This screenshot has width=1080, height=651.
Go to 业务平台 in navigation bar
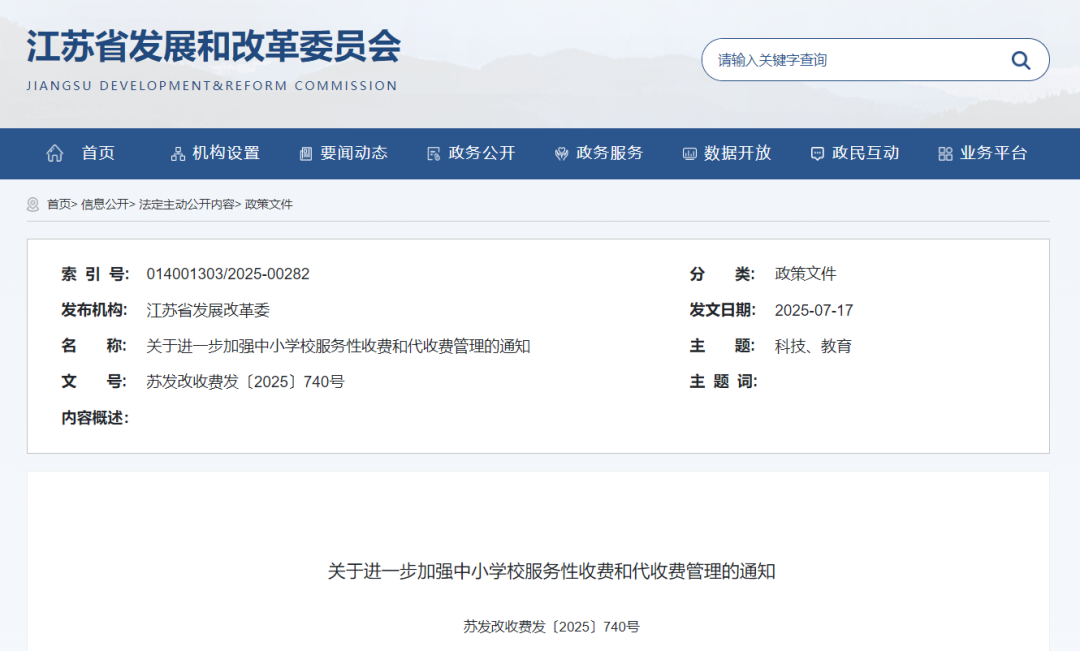(x=993, y=153)
